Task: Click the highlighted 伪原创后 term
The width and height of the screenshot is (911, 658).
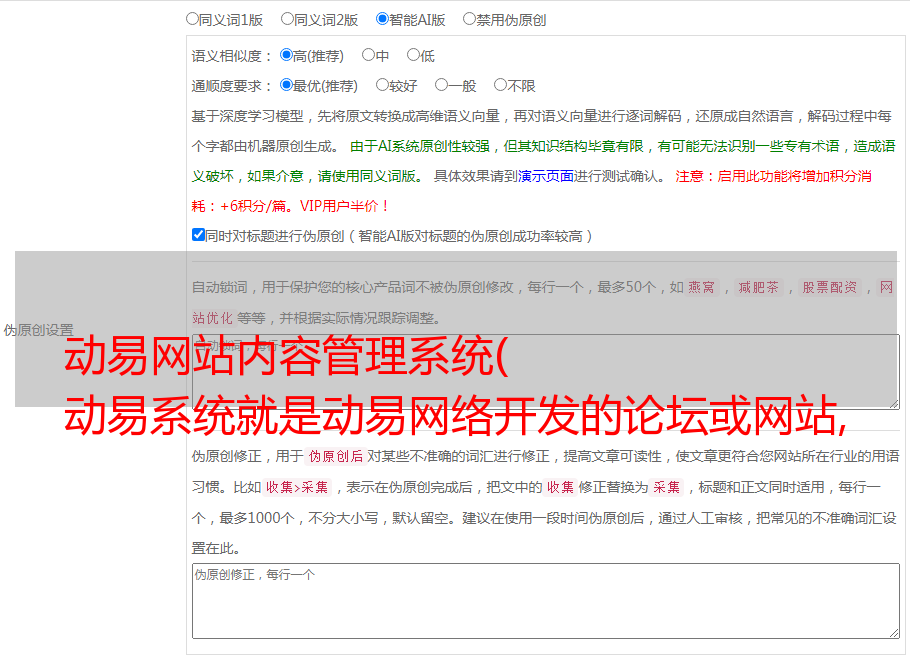Action: [336, 456]
